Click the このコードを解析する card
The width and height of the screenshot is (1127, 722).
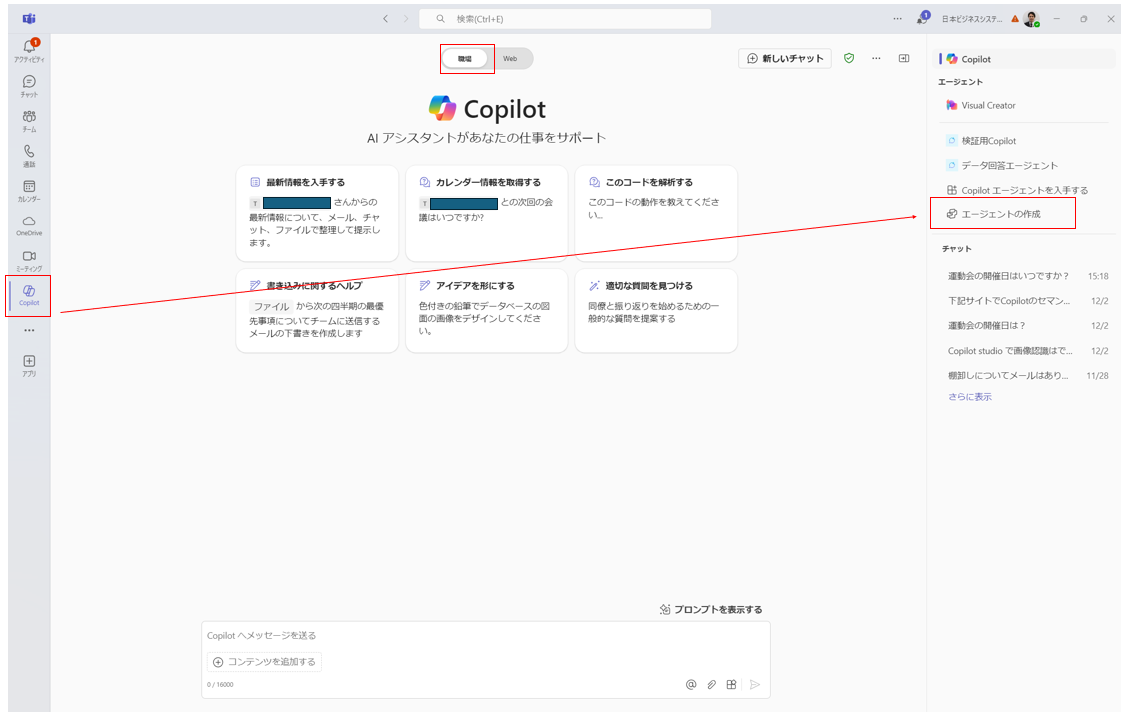(656, 213)
